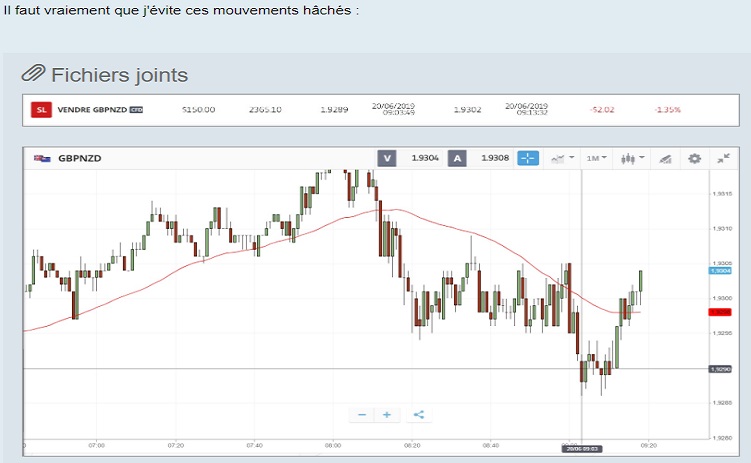Click the GBPNZD chart title

(79, 158)
